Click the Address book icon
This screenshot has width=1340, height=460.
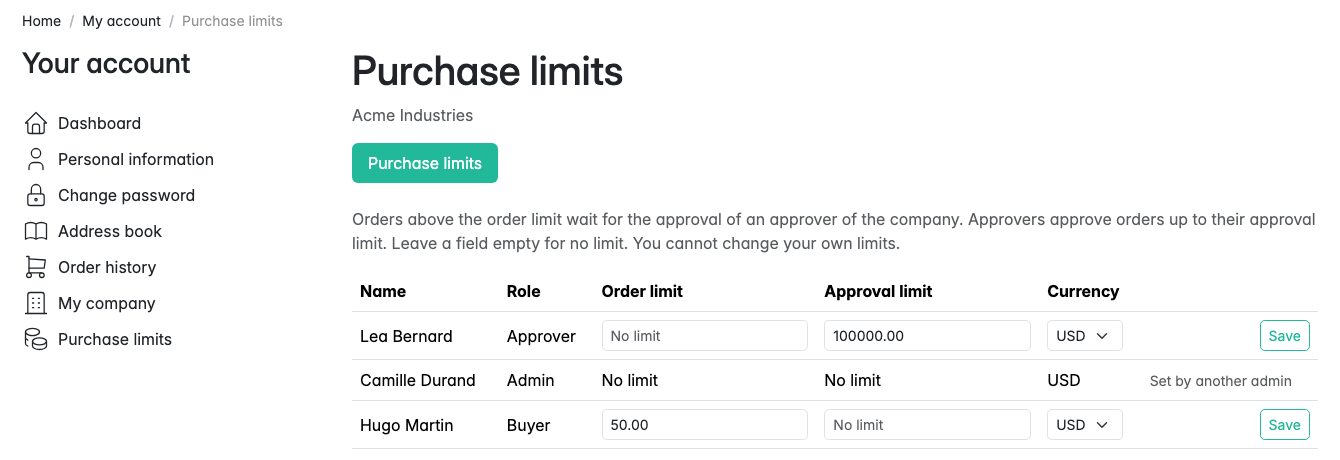[36, 231]
